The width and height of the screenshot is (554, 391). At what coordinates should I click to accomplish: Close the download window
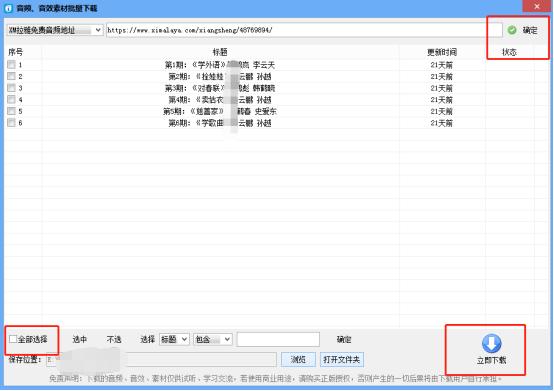click(x=537, y=6)
